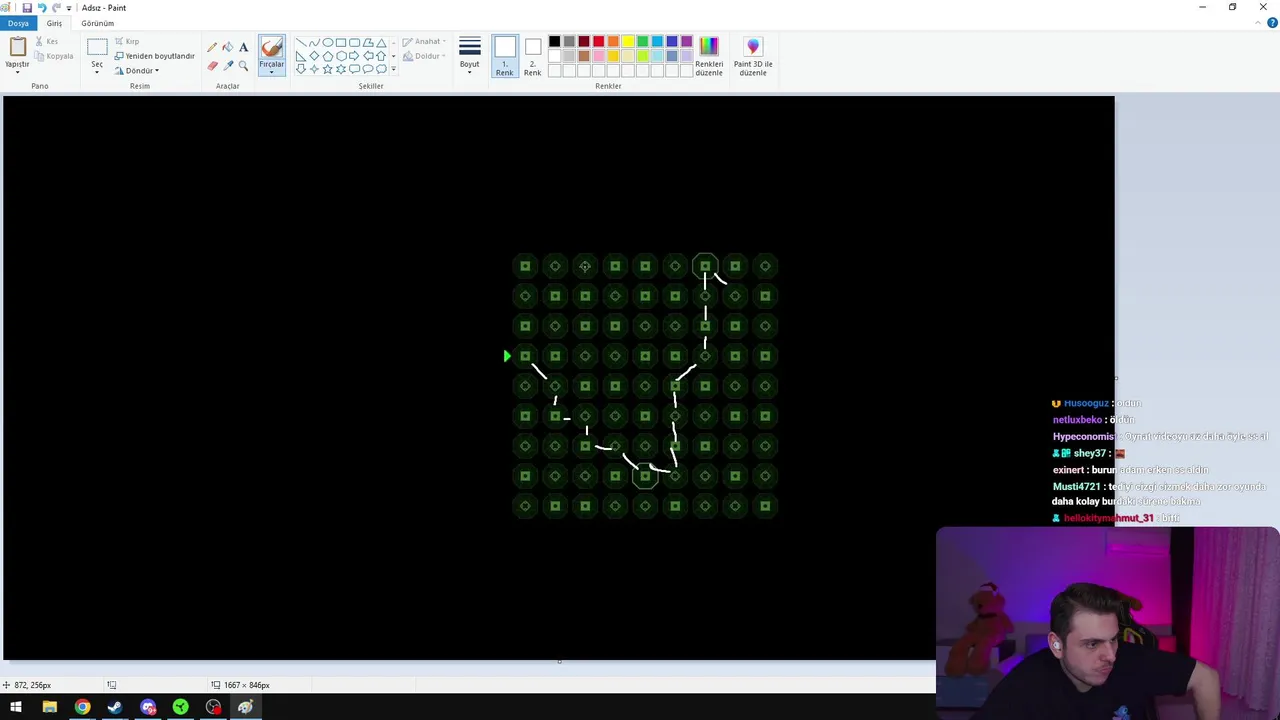Open Renkleri düzenle color editor

coord(709,57)
